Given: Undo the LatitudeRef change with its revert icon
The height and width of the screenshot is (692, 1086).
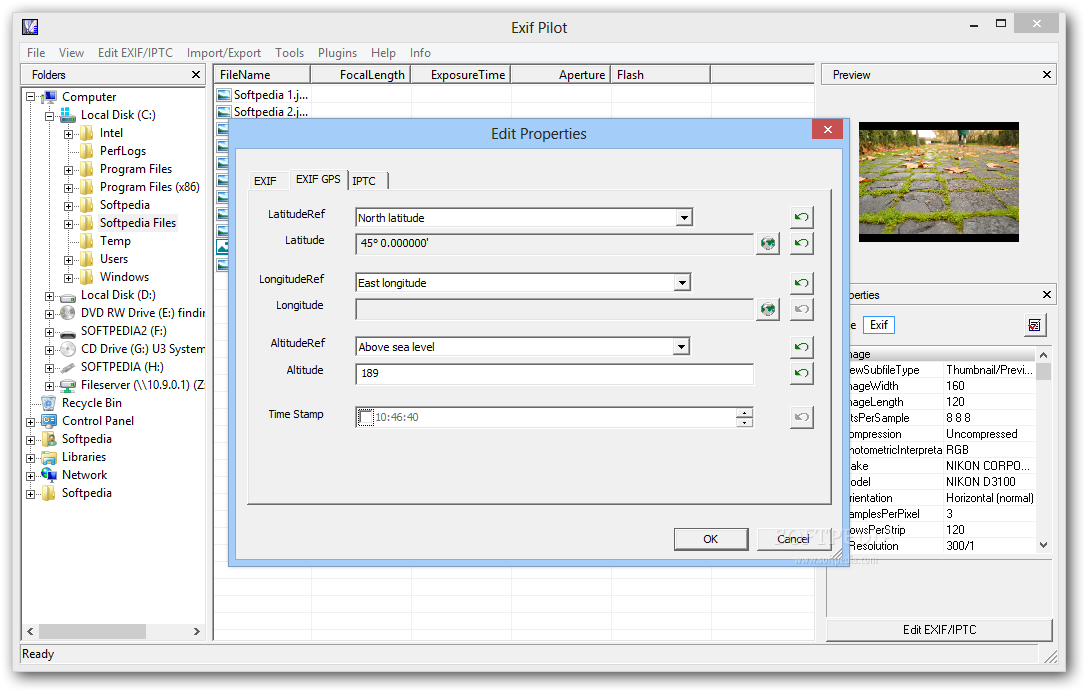Looking at the screenshot, I should tap(801, 218).
